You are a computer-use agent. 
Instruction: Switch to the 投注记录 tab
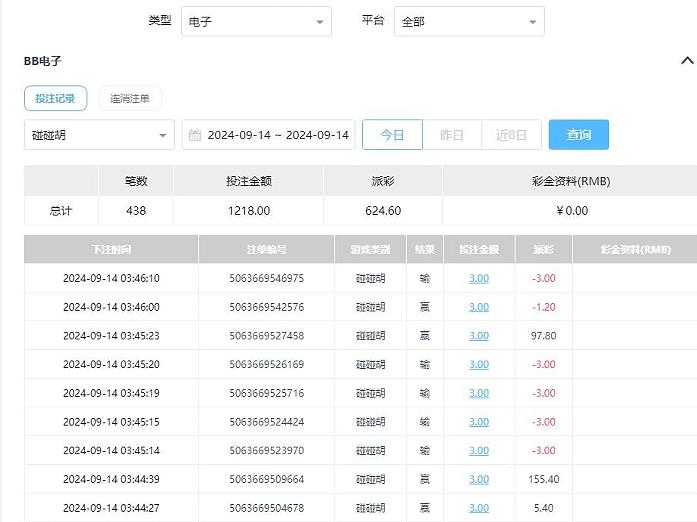[55, 98]
